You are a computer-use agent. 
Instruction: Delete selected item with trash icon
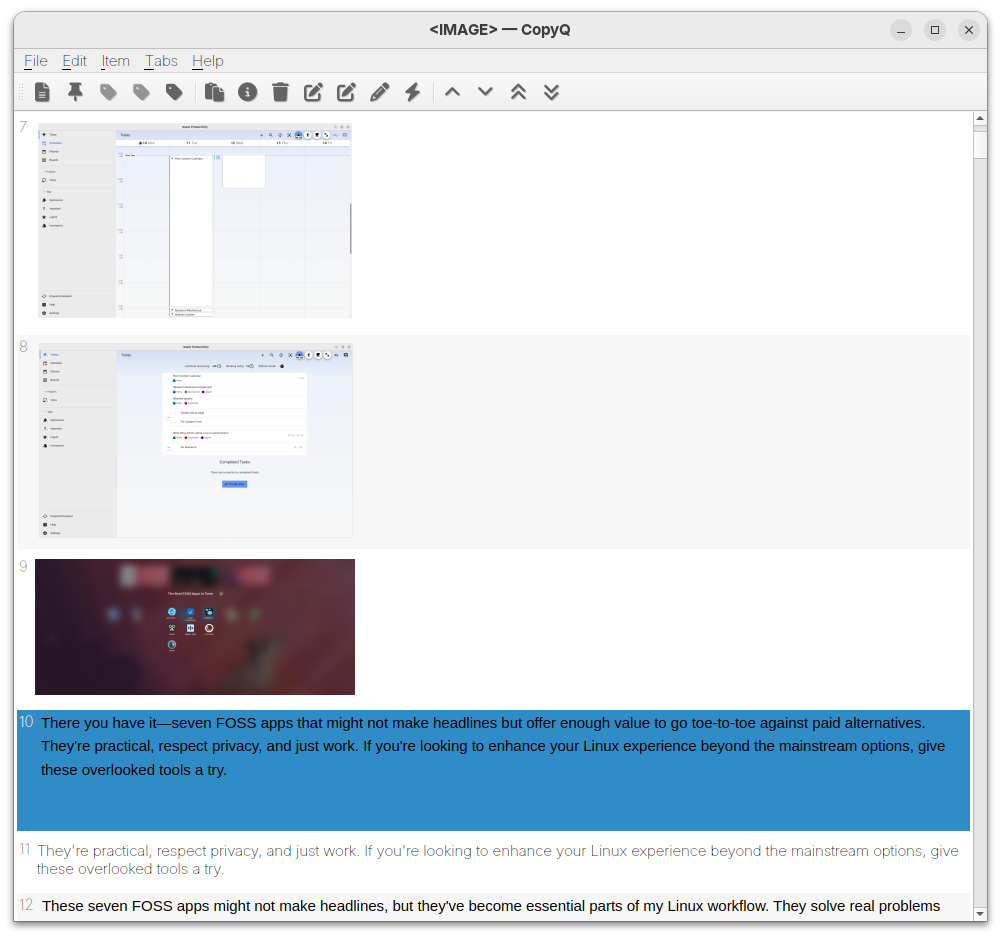(280, 92)
